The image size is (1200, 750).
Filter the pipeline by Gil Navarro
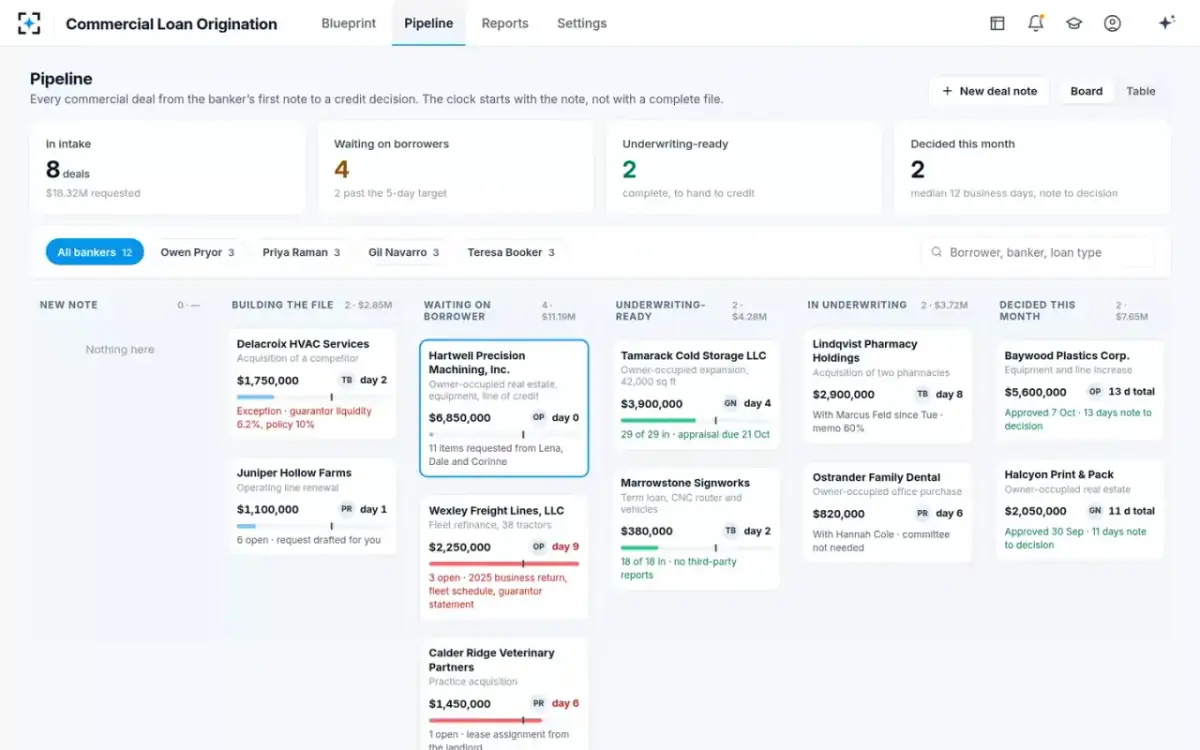[404, 252]
